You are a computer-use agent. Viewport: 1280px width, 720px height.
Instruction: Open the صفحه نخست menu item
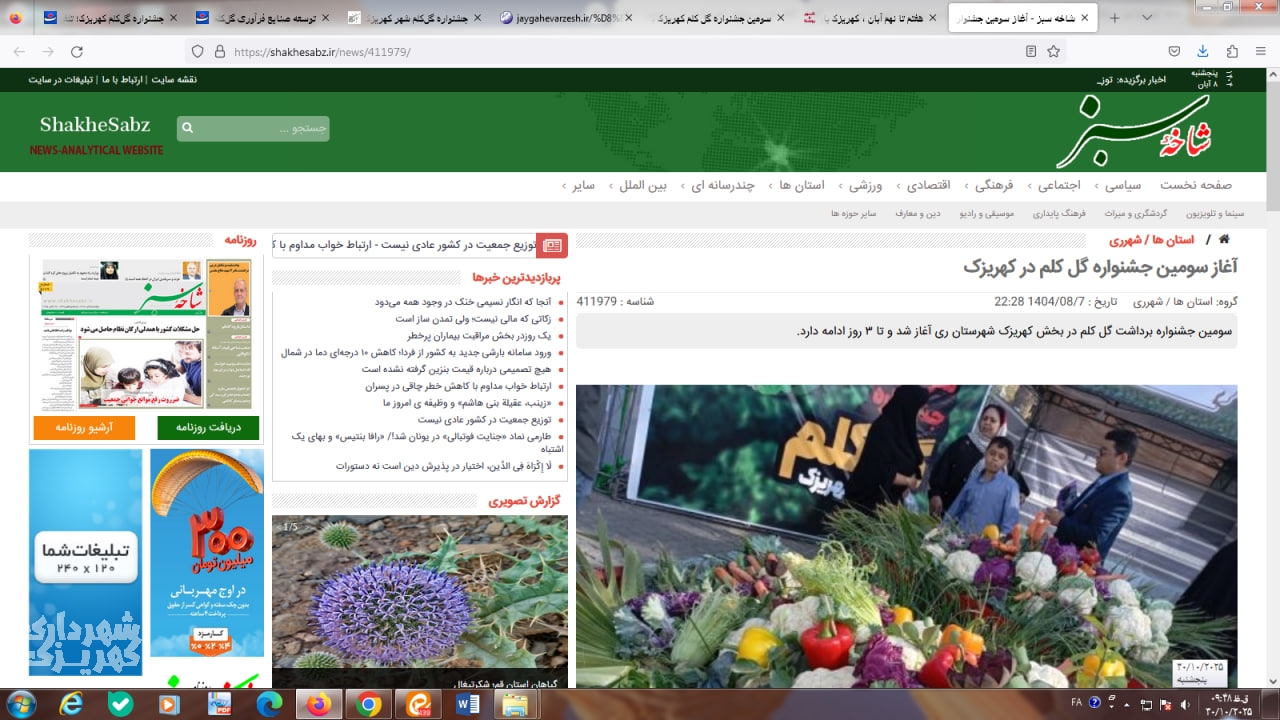(x=1196, y=185)
